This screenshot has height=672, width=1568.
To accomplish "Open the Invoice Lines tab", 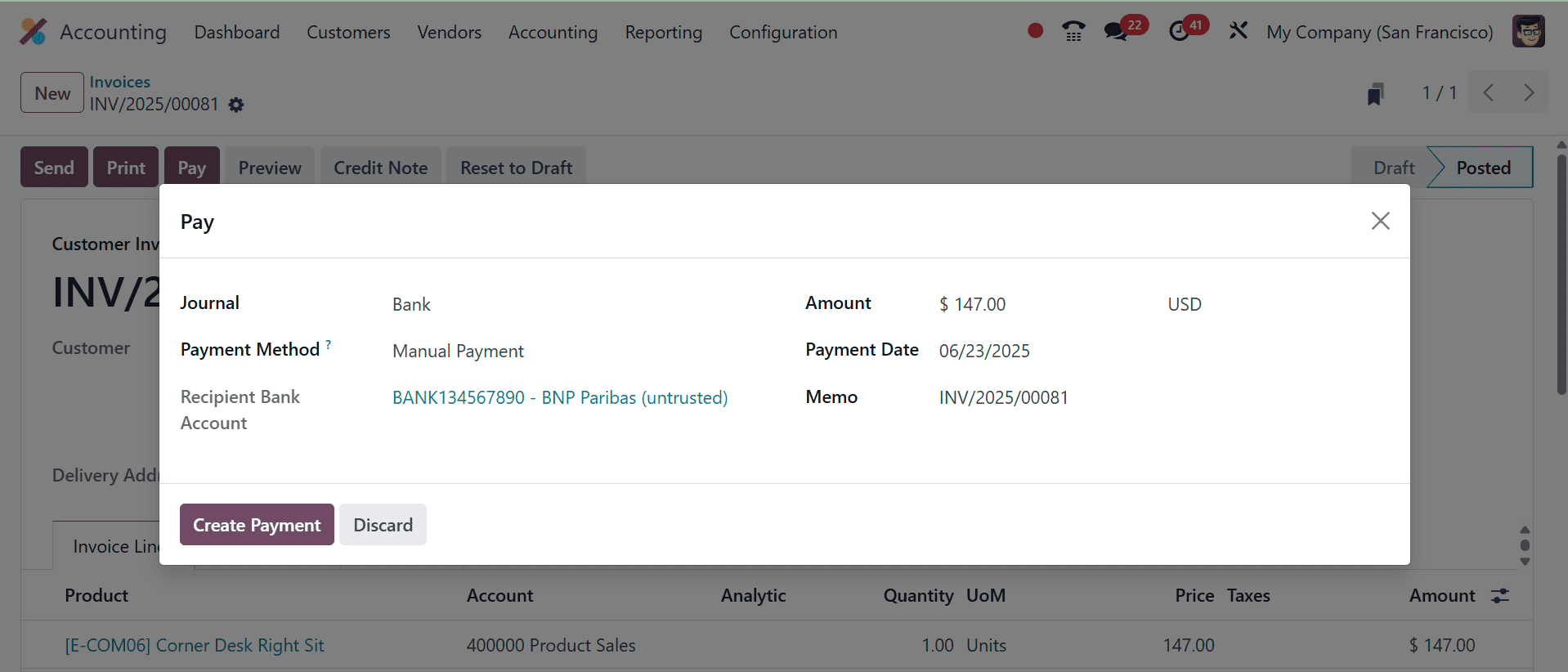I will tap(114, 546).
